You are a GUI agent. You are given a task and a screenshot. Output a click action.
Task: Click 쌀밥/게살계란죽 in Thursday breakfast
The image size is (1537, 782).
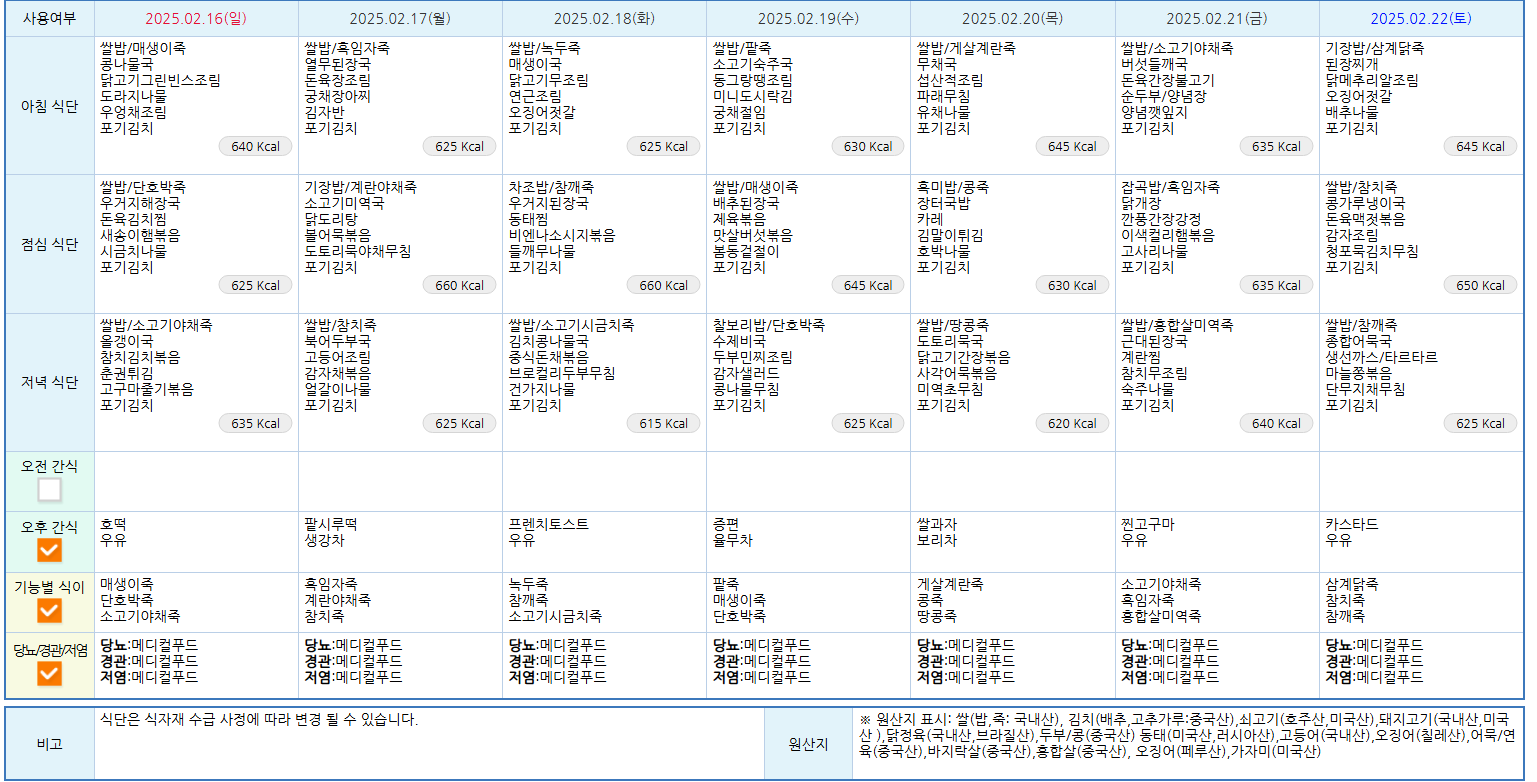click(964, 48)
